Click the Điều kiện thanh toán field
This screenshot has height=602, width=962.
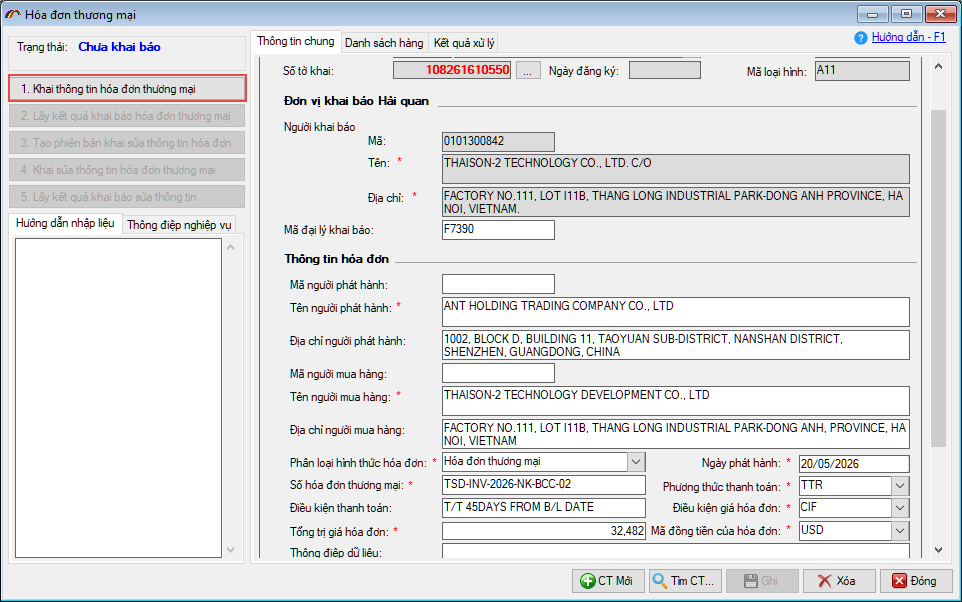544,507
